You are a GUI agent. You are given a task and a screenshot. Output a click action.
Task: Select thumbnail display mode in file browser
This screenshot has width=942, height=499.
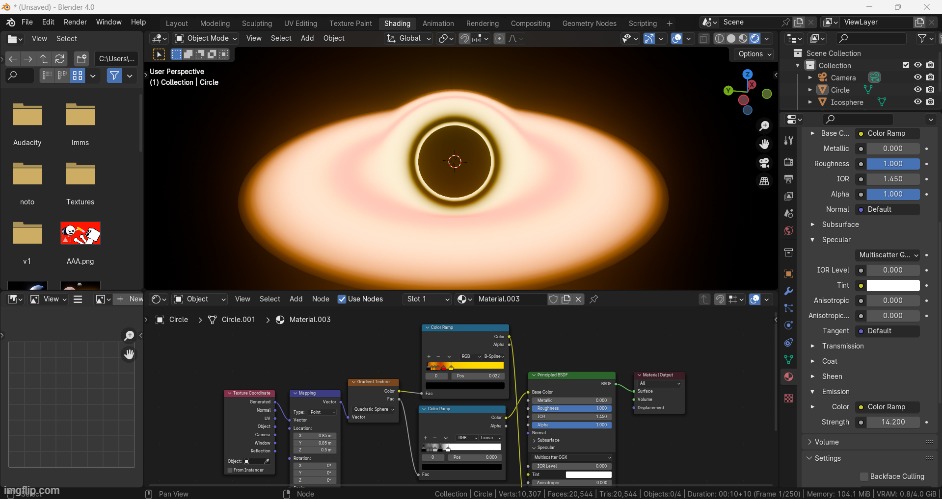tap(77, 76)
